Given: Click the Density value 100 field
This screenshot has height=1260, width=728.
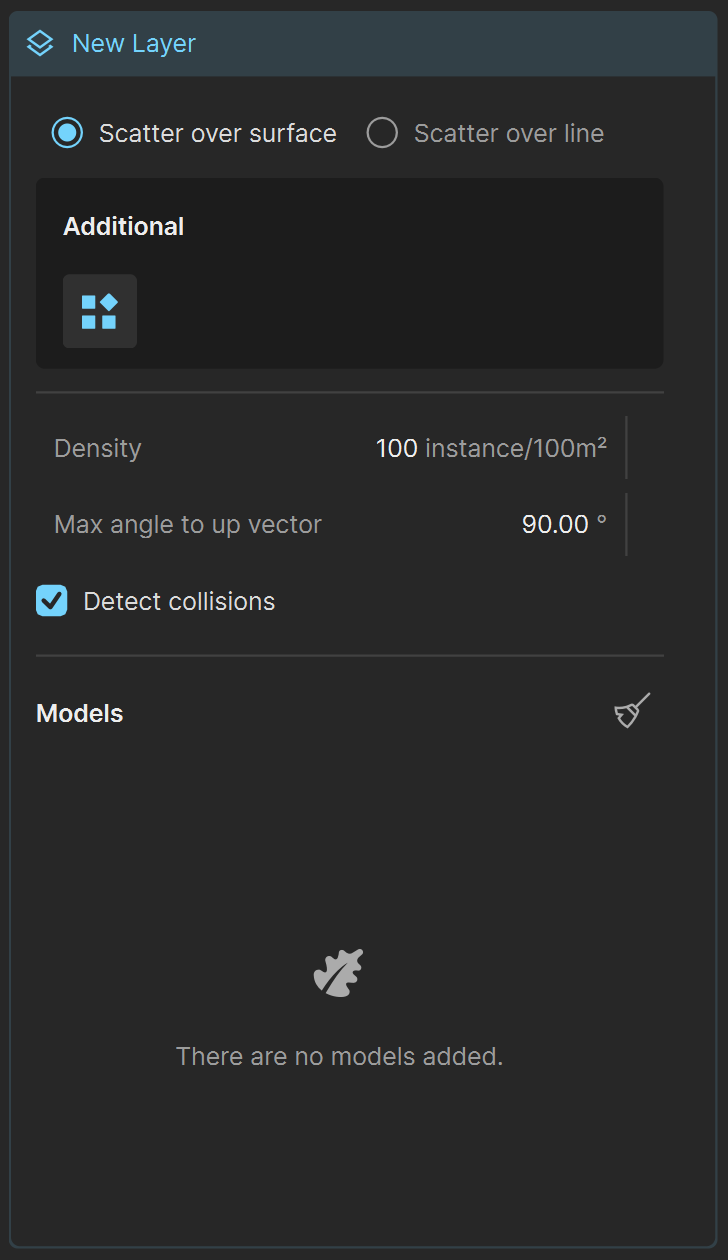Looking at the screenshot, I should click(x=397, y=448).
